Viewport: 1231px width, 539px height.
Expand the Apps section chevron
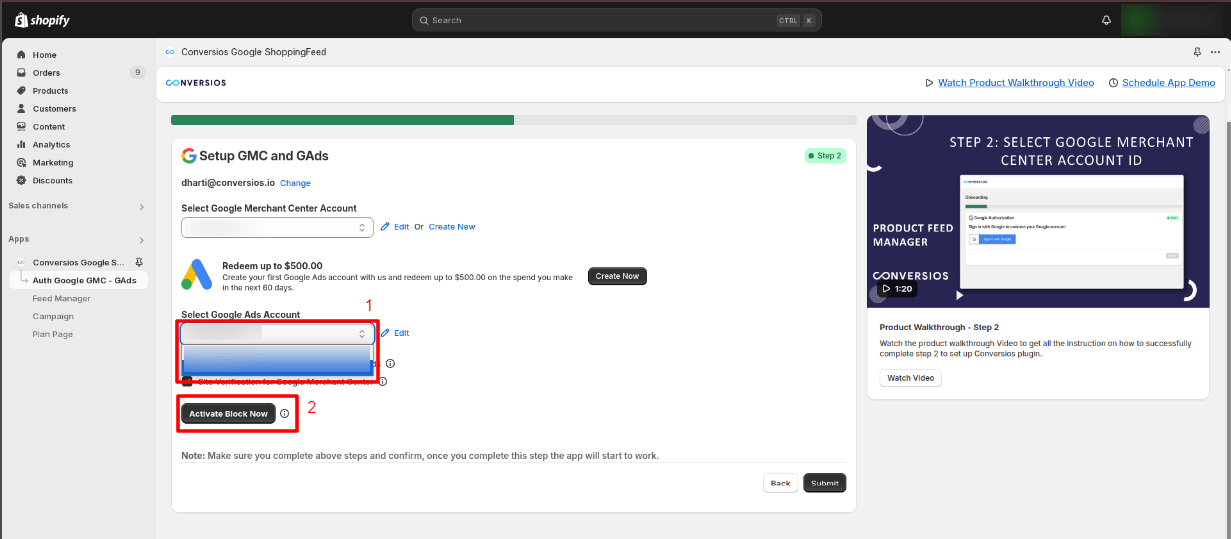(141, 240)
